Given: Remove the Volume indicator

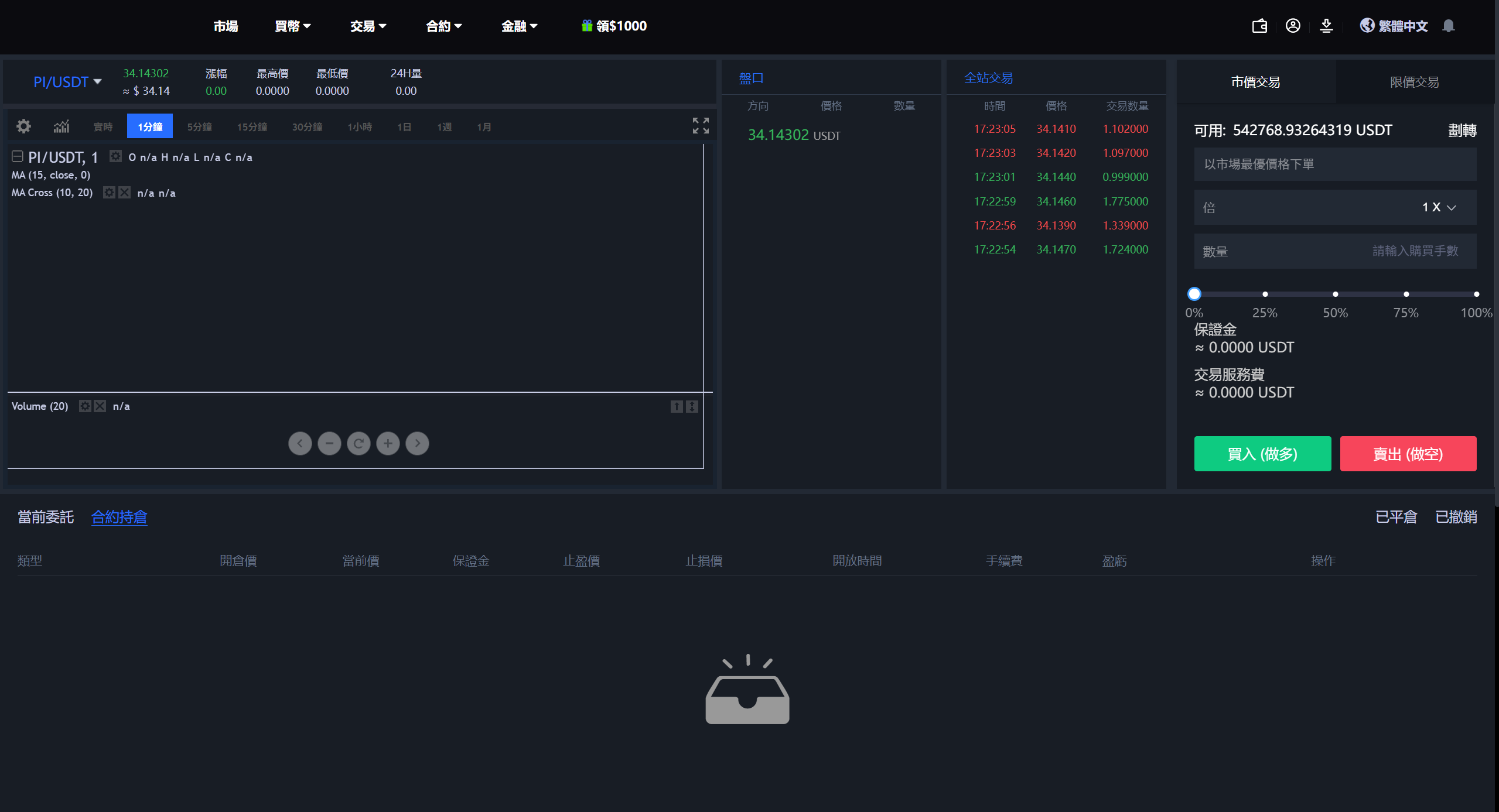Looking at the screenshot, I should point(100,406).
